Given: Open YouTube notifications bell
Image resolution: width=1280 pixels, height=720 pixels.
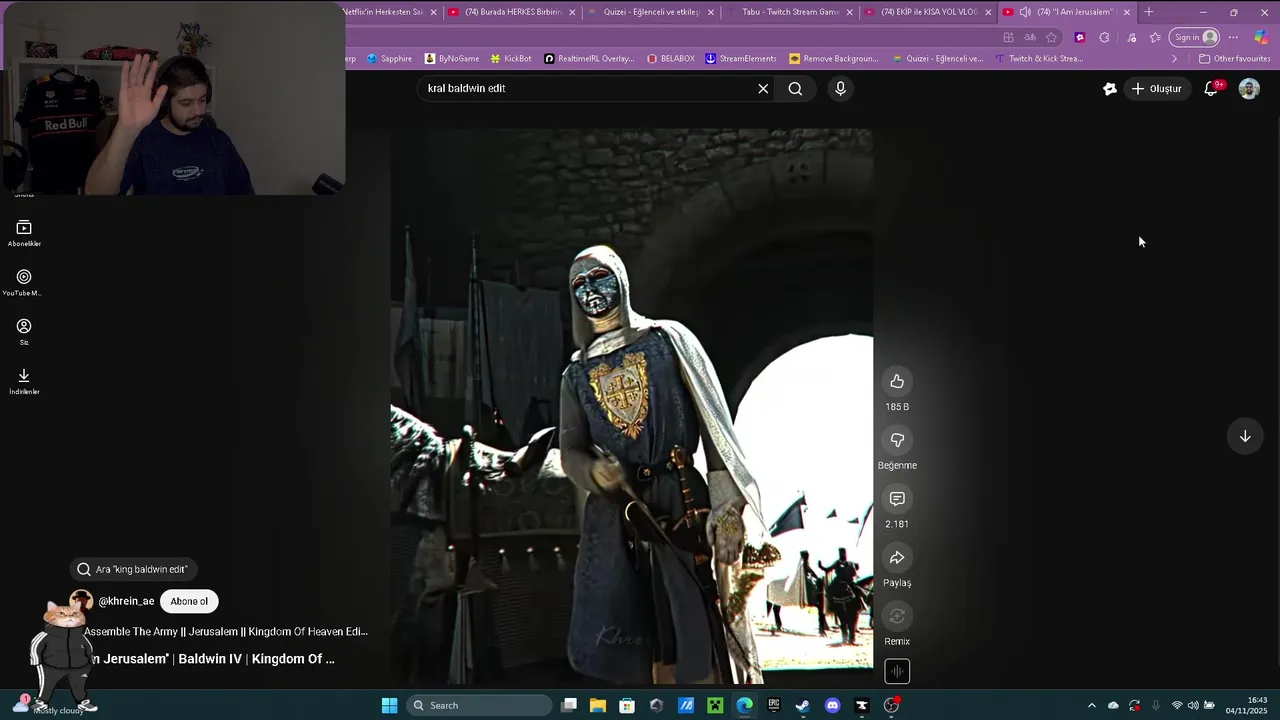Looking at the screenshot, I should point(1211,89).
